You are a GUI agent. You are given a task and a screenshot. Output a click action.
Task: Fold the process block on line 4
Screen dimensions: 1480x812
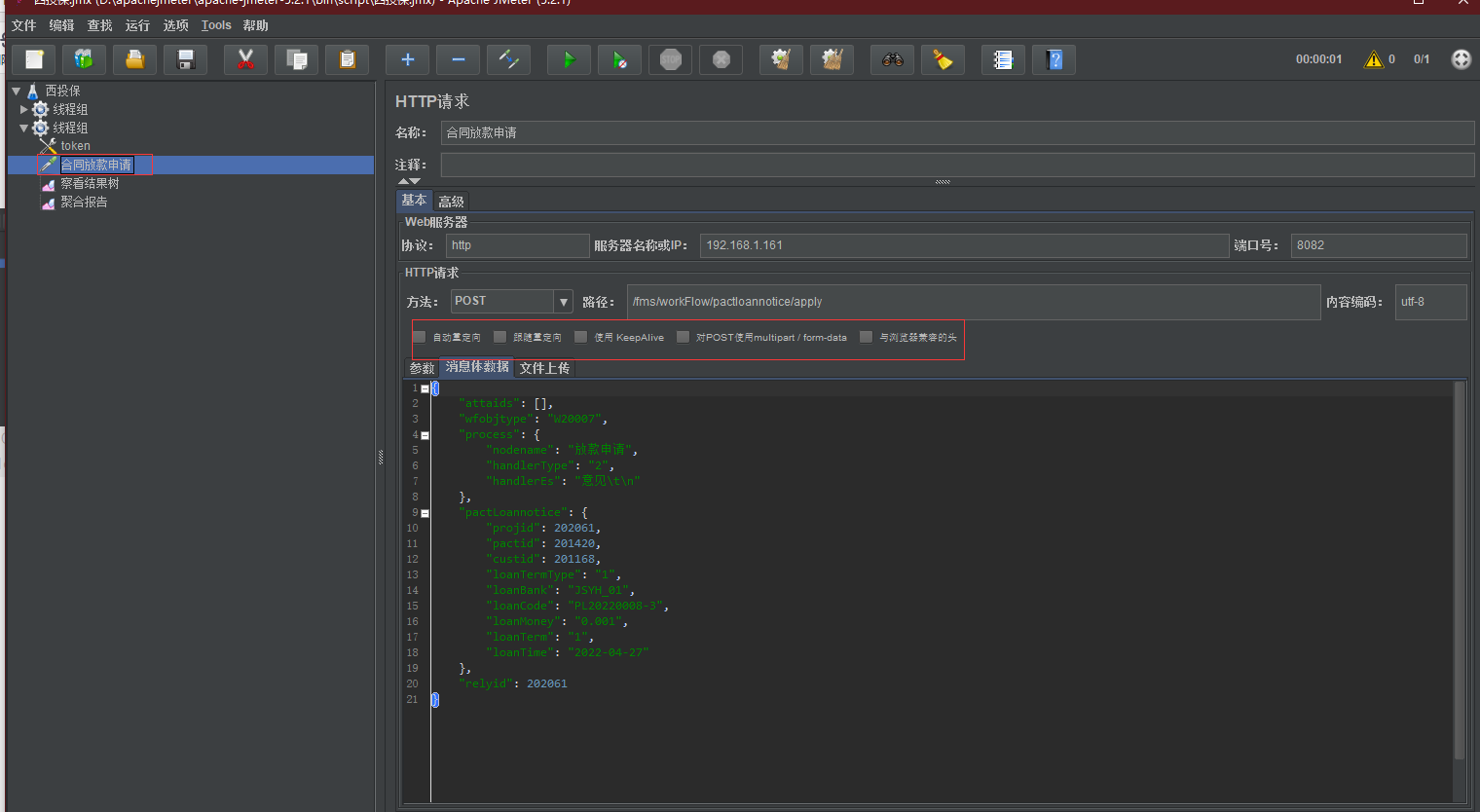tap(425, 435)
